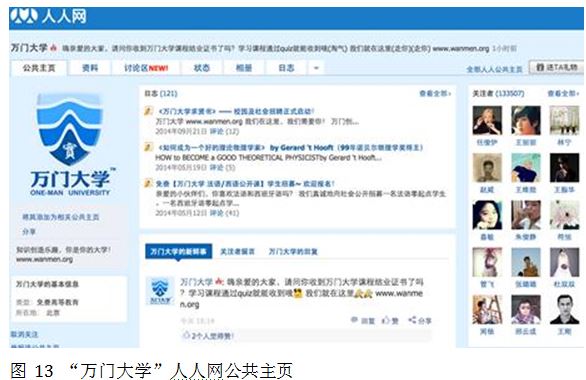Click the follower name 王振华
Image resolution: width=586 pixels, height=380 pixels.
tap(564, 190)
